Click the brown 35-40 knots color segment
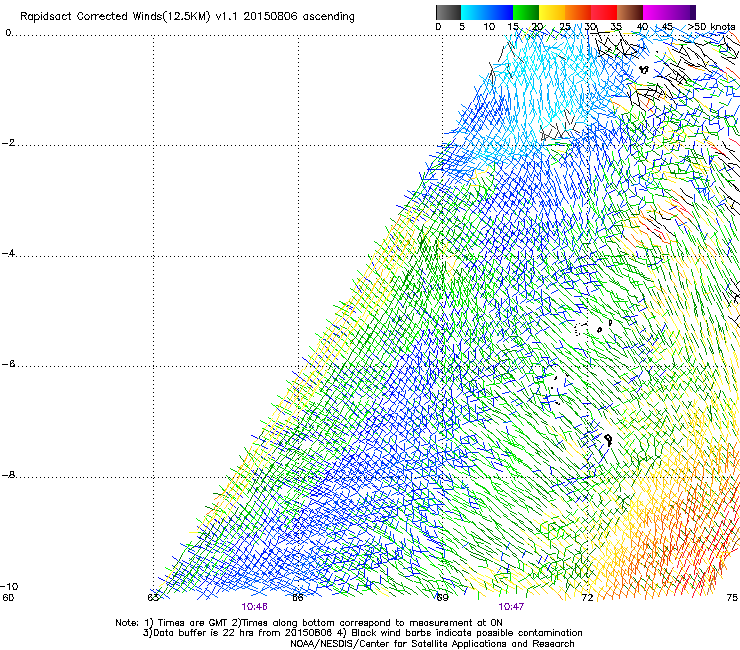The height and width of the screenshot is (650, 740). [x=630, y=12]
